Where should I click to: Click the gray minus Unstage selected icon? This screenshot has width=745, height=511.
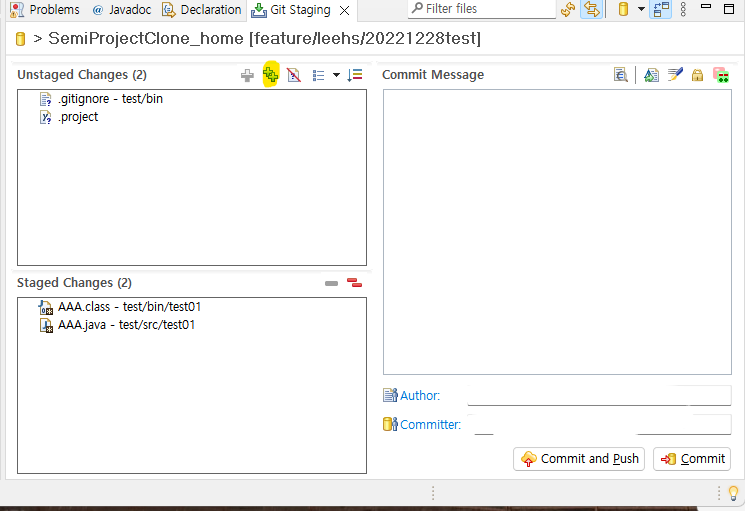point(331,284)
